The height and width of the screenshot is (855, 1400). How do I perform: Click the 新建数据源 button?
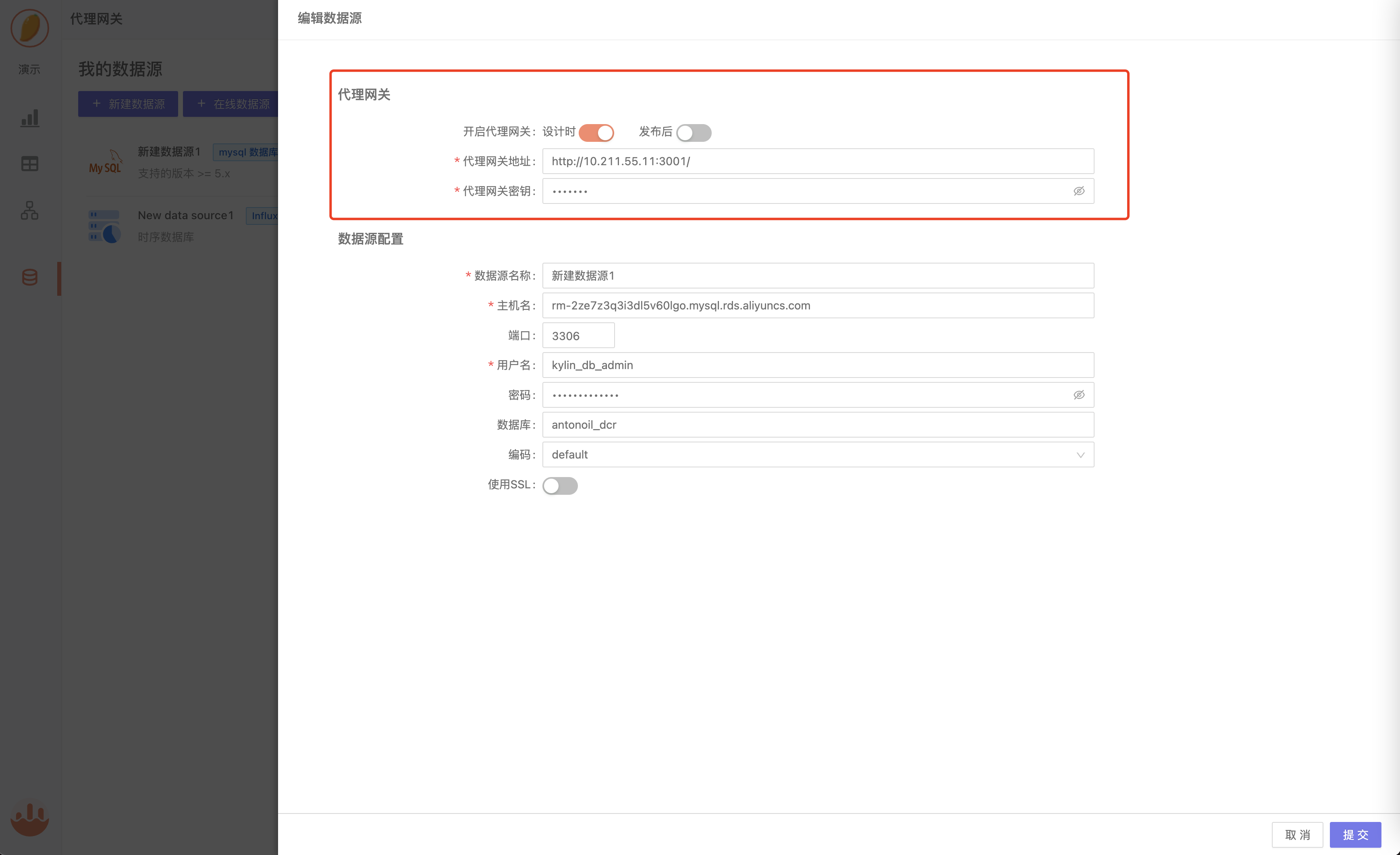click(x=128, y=104)
